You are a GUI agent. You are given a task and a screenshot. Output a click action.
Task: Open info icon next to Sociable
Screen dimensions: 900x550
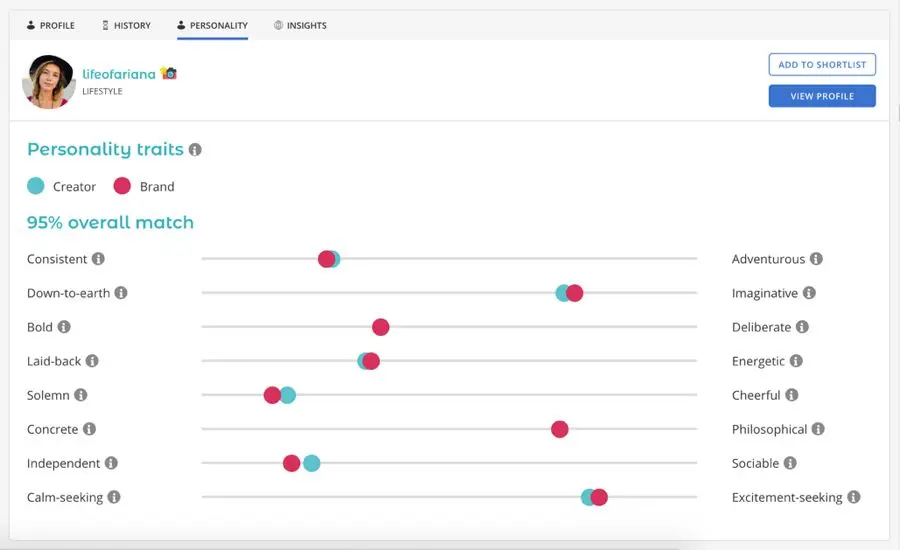tap(790, 463)
